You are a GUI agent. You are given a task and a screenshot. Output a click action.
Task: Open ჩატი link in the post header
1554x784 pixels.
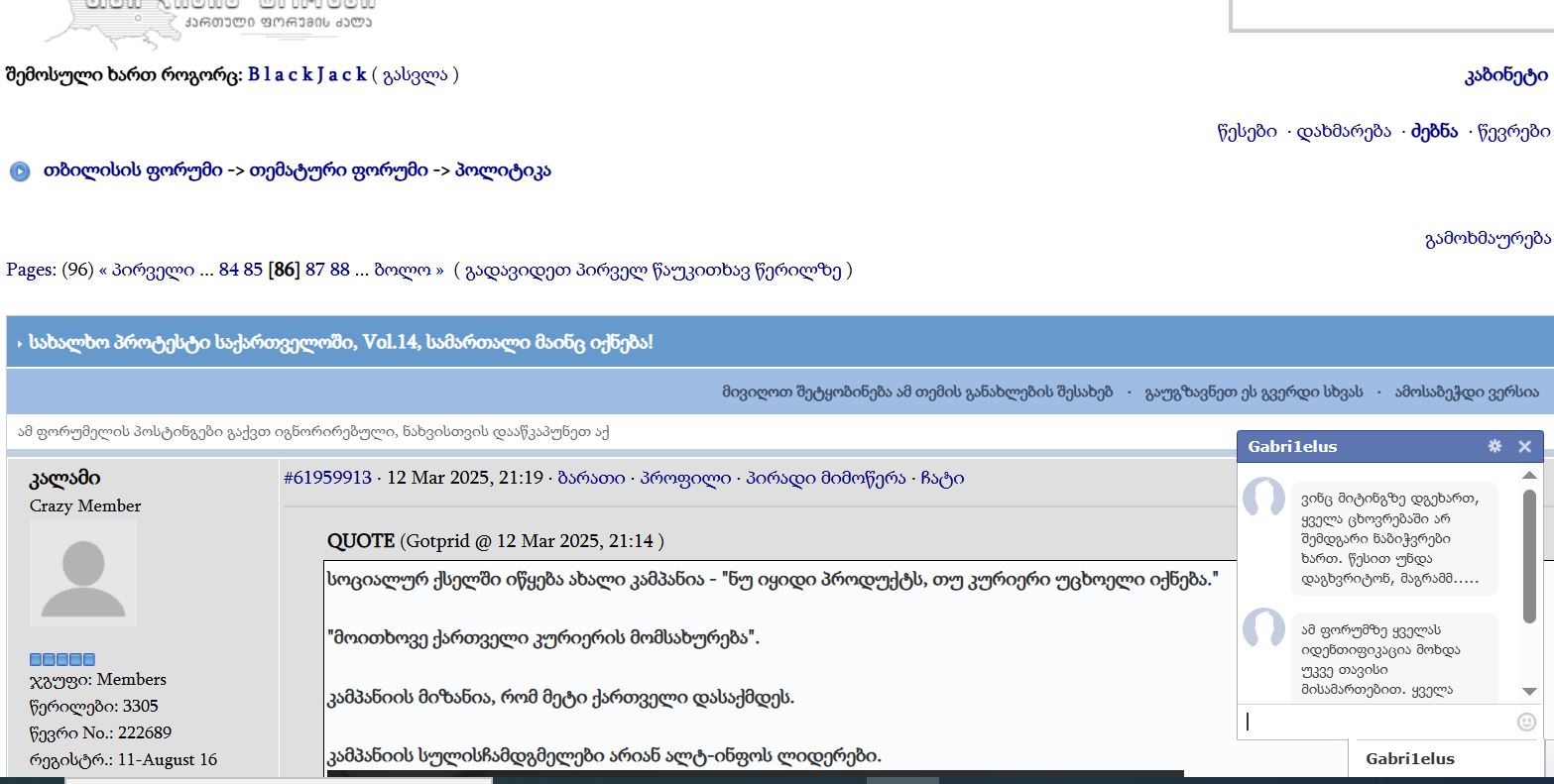(x=942, y=478)
